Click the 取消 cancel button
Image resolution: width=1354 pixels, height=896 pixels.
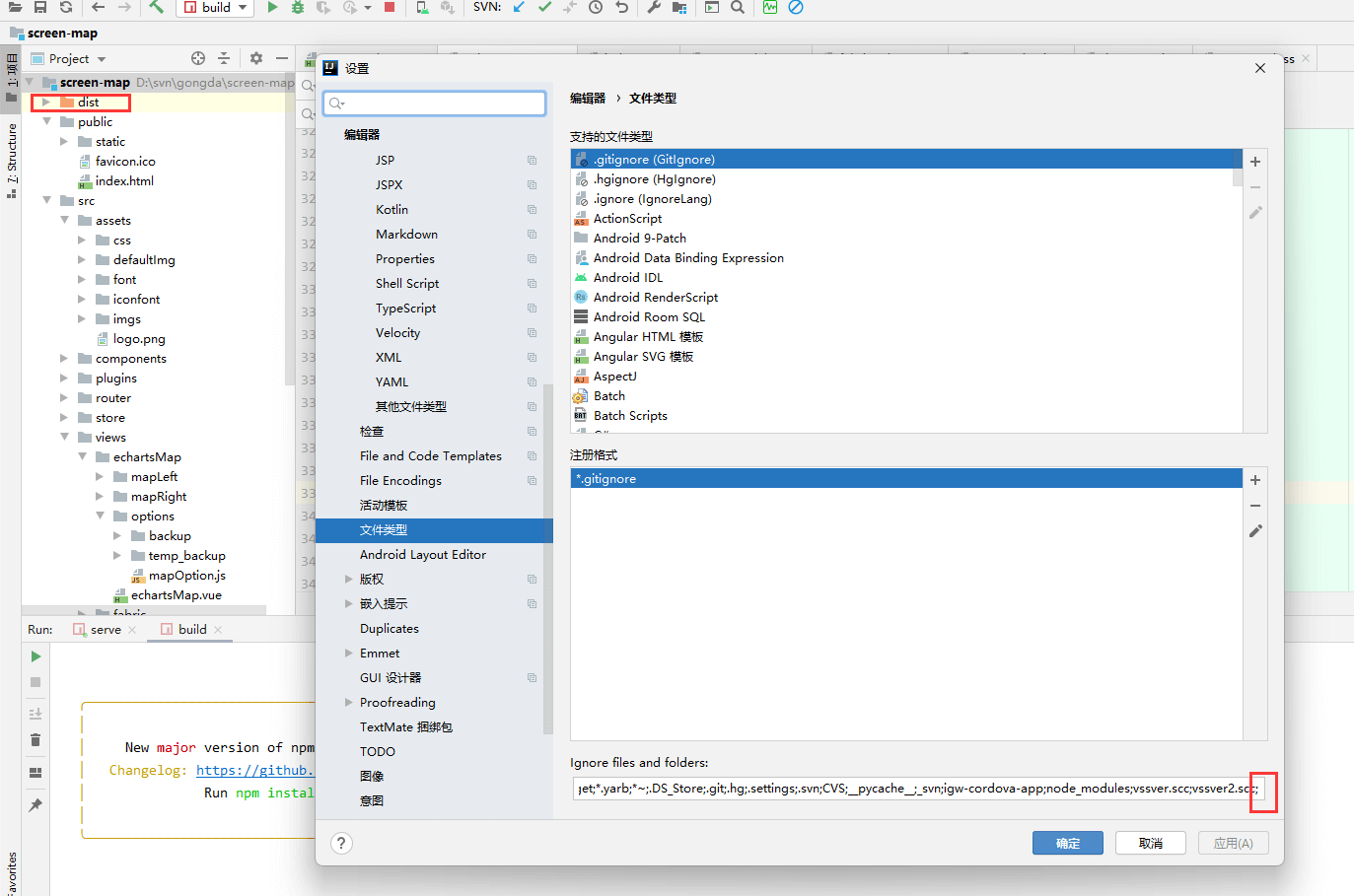[1150, 844]
